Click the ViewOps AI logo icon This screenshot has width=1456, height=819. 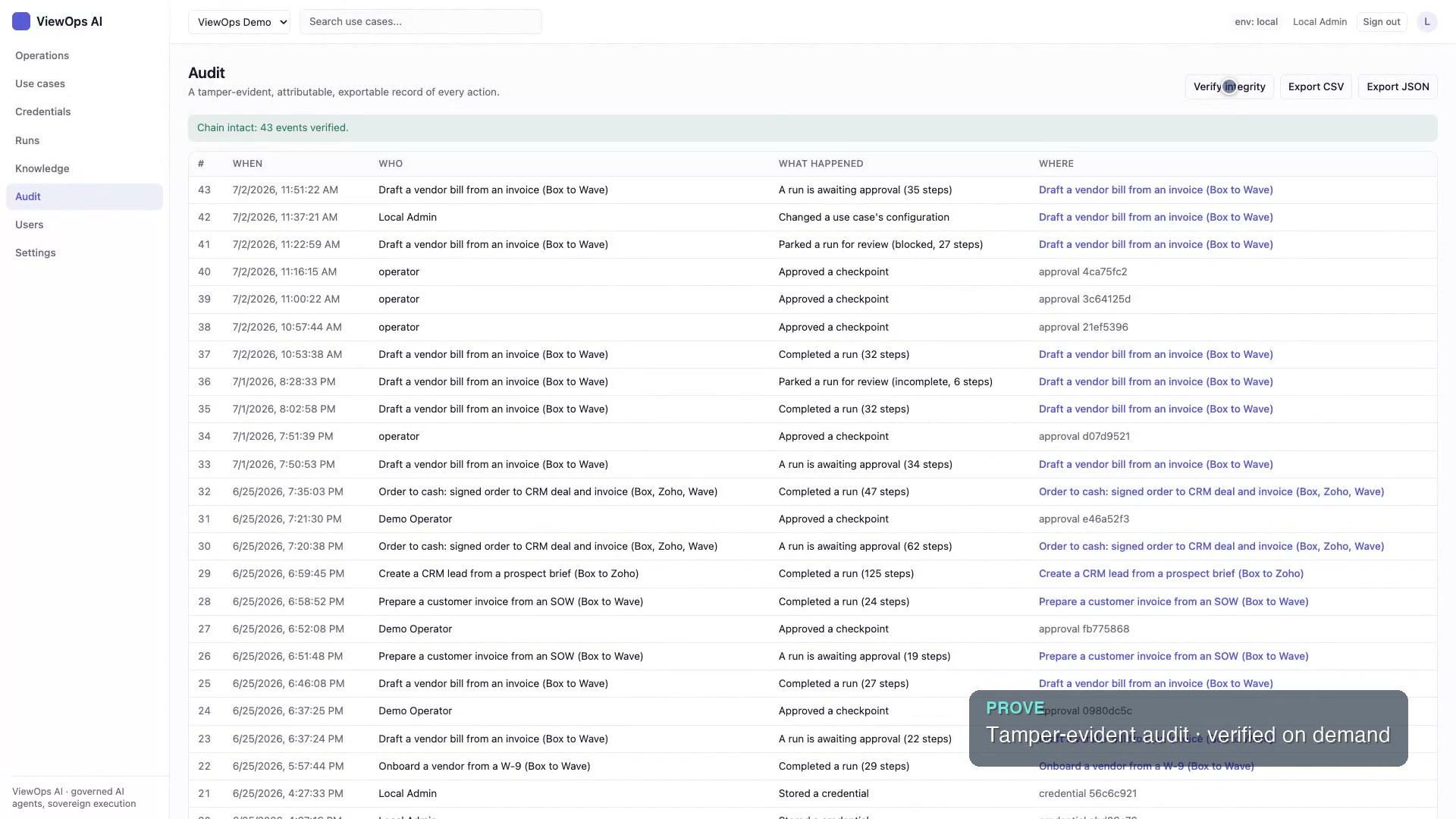coord(21,21)
